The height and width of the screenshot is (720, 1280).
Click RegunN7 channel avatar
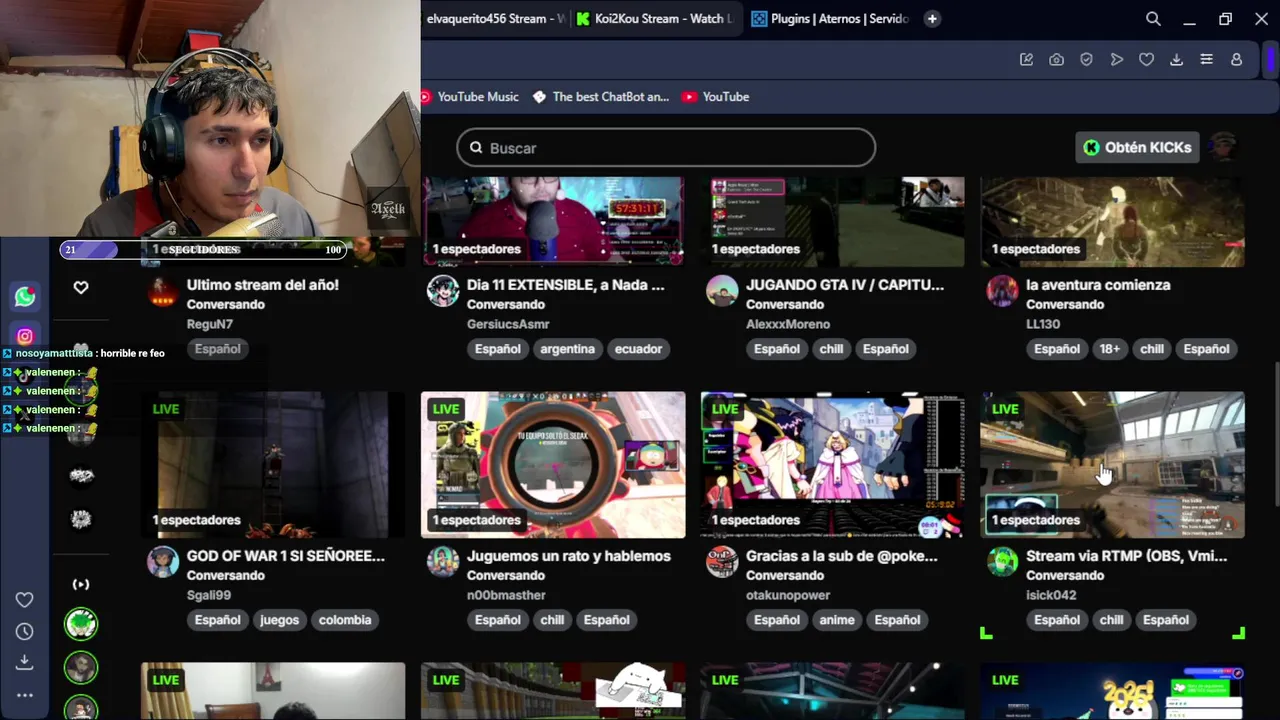coord(163,291)
